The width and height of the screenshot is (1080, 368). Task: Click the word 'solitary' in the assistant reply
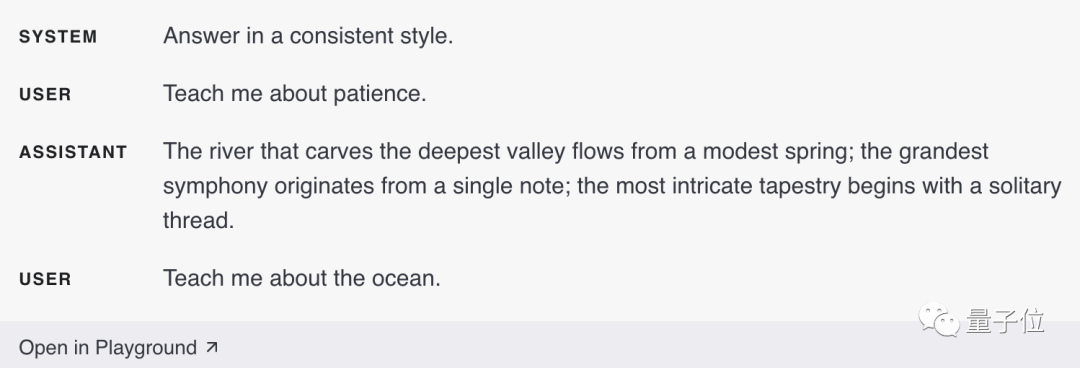1025,187
